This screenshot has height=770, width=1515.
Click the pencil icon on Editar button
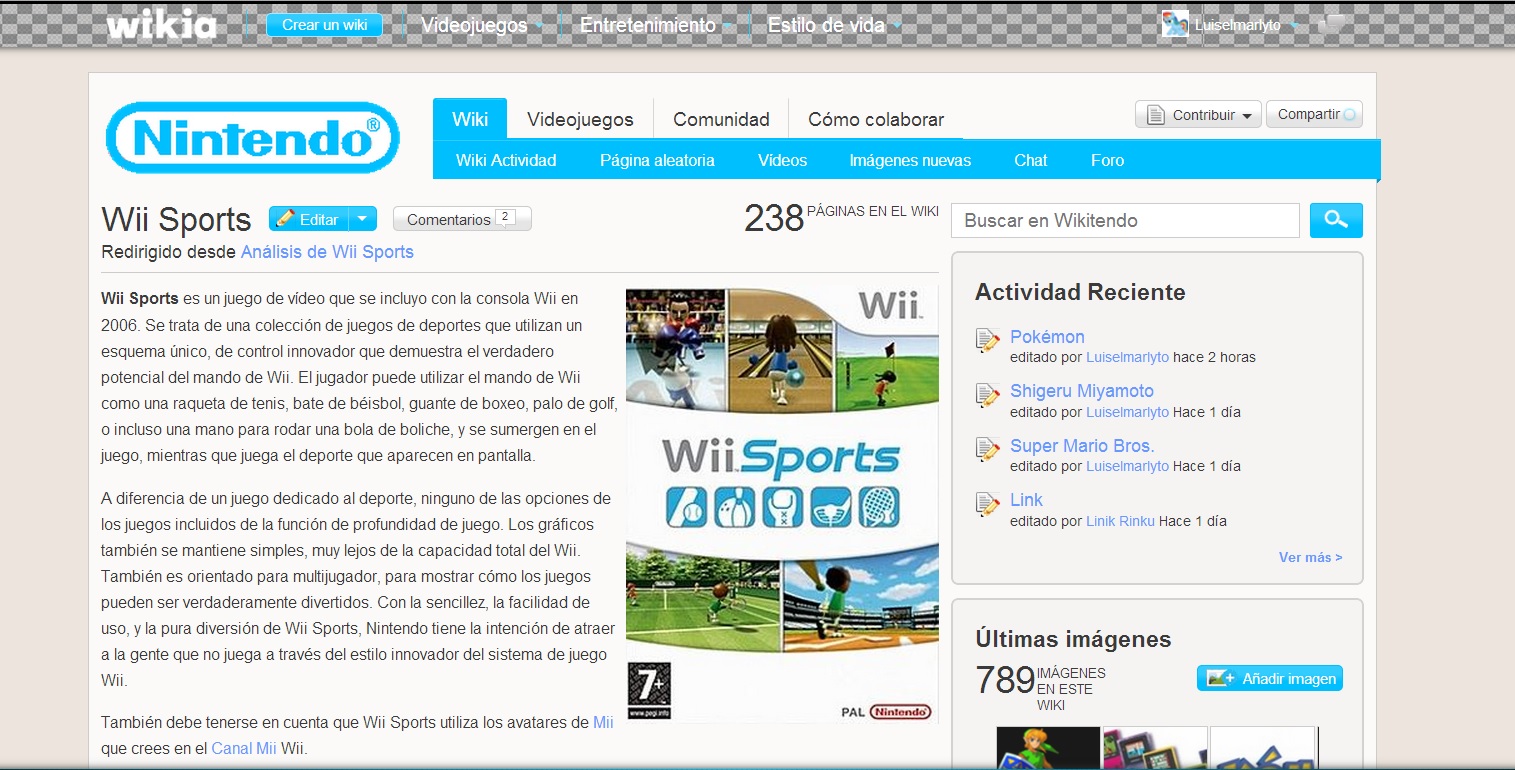pyautogui.click(x=285, y=218)
